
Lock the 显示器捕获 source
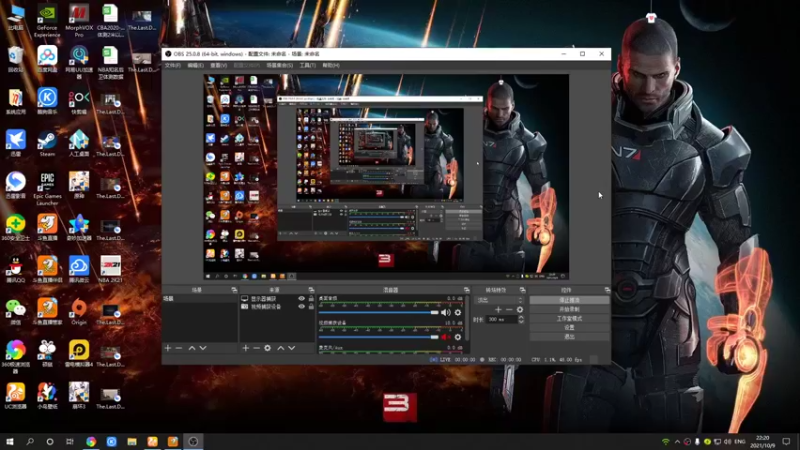tap(311, 298)
